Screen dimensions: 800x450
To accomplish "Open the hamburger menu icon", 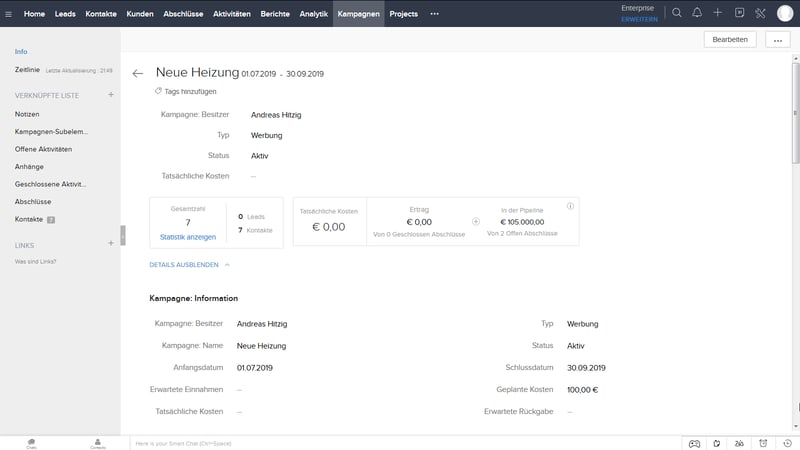I will click(9, 14).
